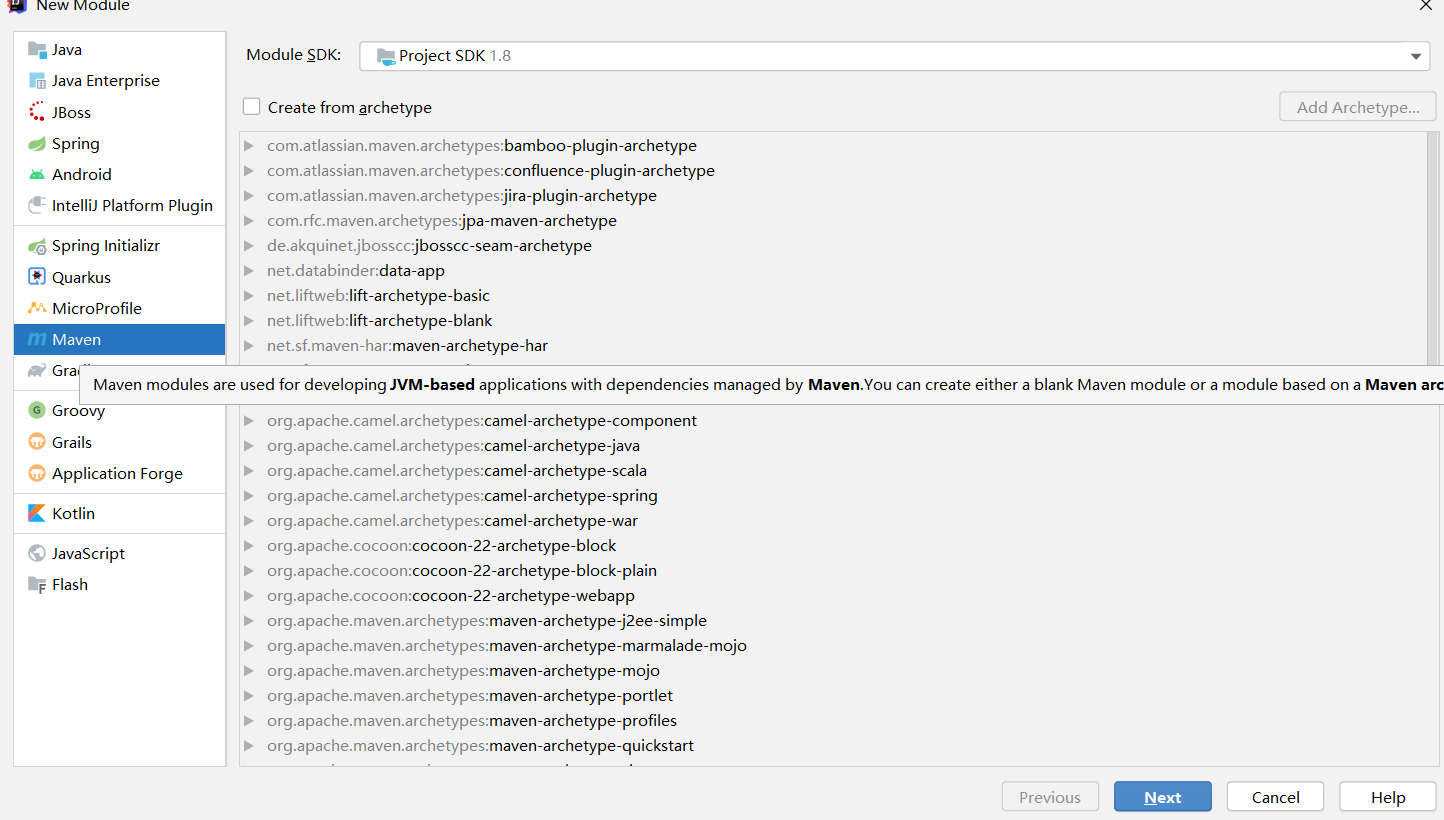The width and height of the screenshot is (1444, 820).
Task: Click the Android robot icon
Action: pyautogui.click(x=37, y=174)
